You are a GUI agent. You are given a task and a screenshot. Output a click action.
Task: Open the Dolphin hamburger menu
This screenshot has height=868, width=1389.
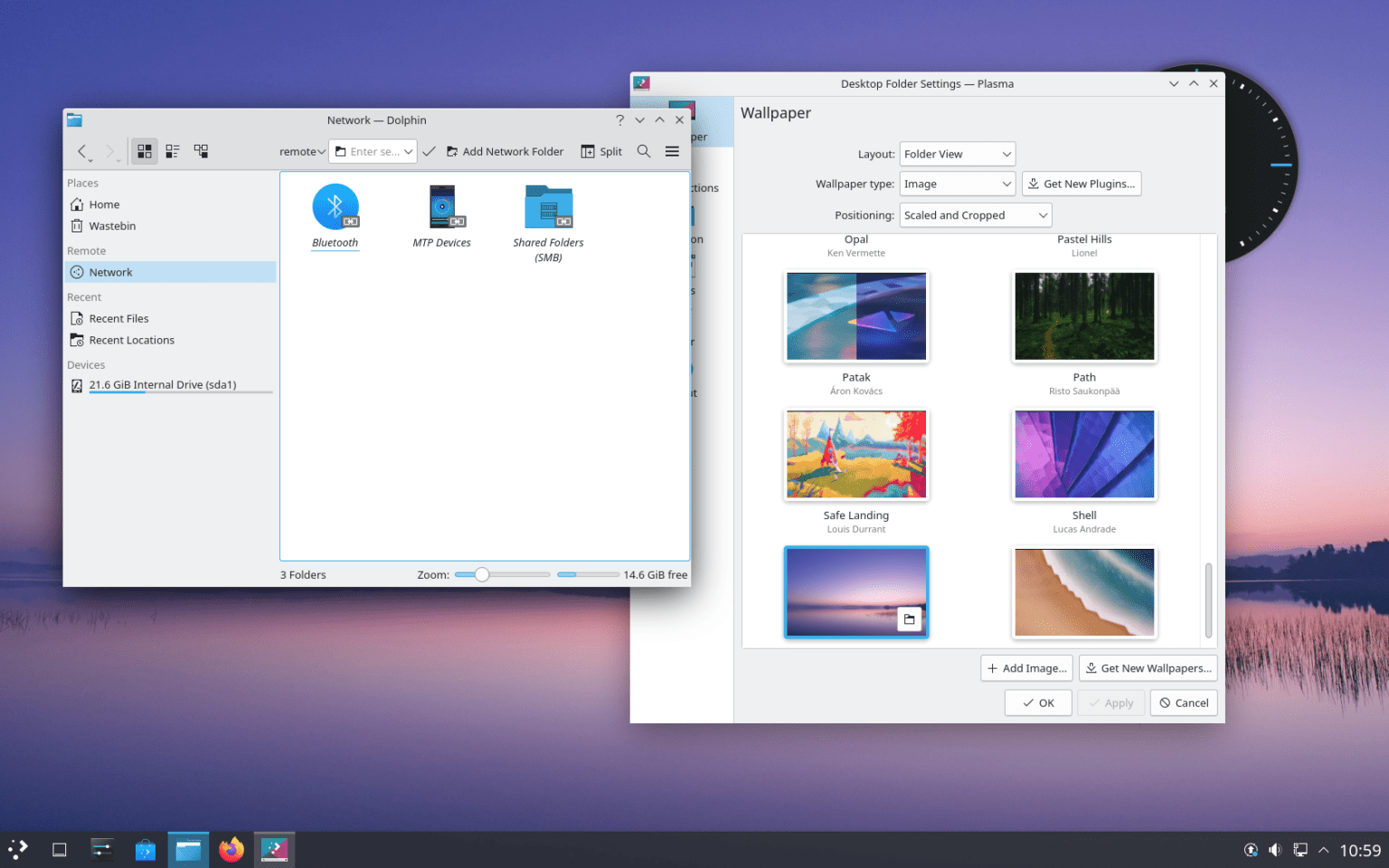672,151
